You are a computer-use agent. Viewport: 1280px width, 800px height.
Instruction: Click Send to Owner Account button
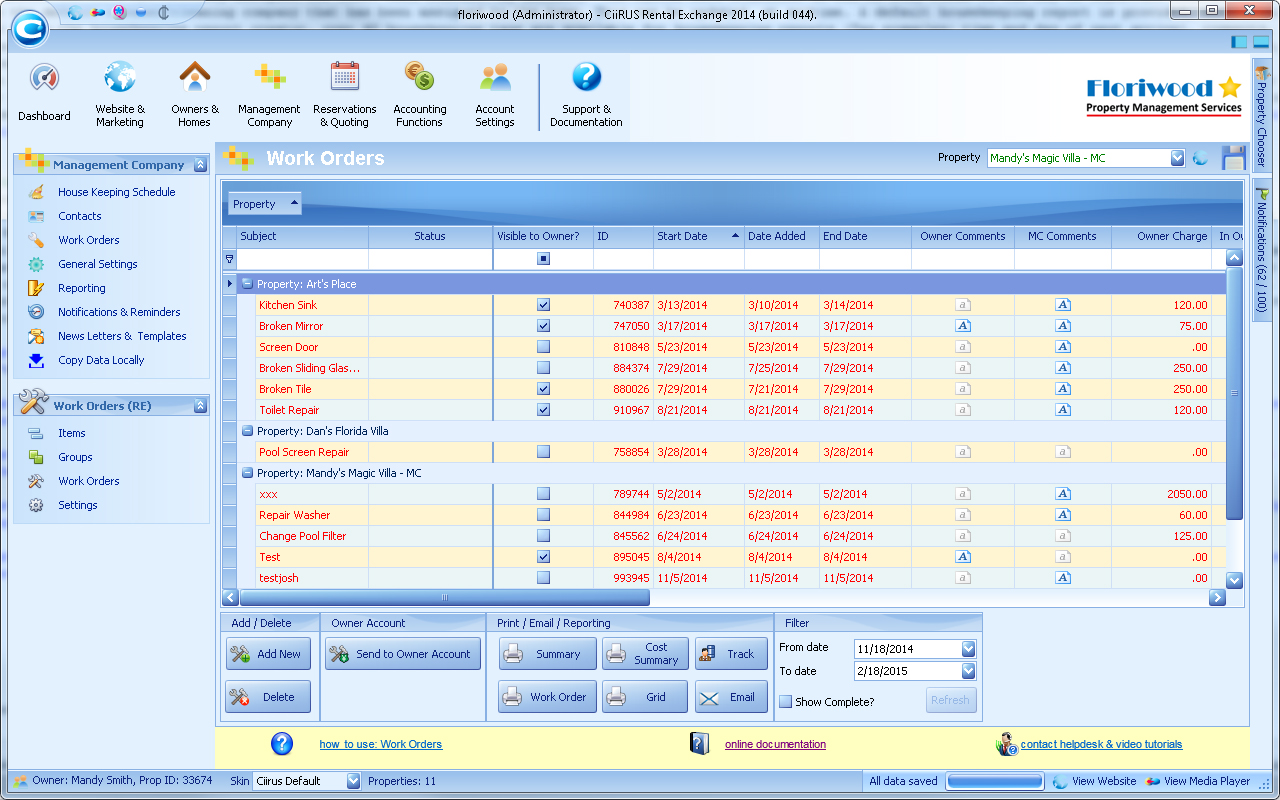pos(403,654)
